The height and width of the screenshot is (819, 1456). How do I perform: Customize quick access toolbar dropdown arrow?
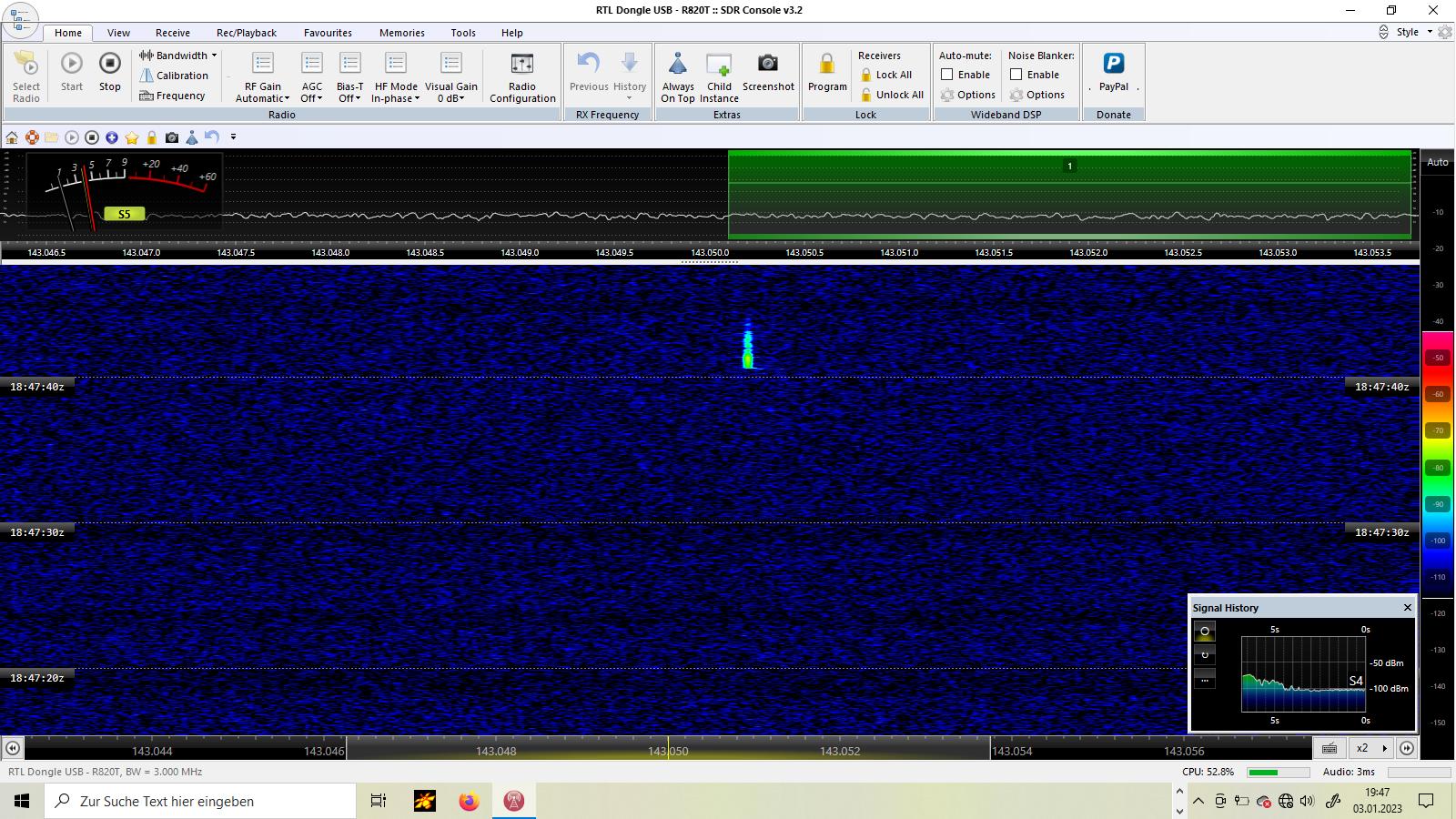[233, 137]
